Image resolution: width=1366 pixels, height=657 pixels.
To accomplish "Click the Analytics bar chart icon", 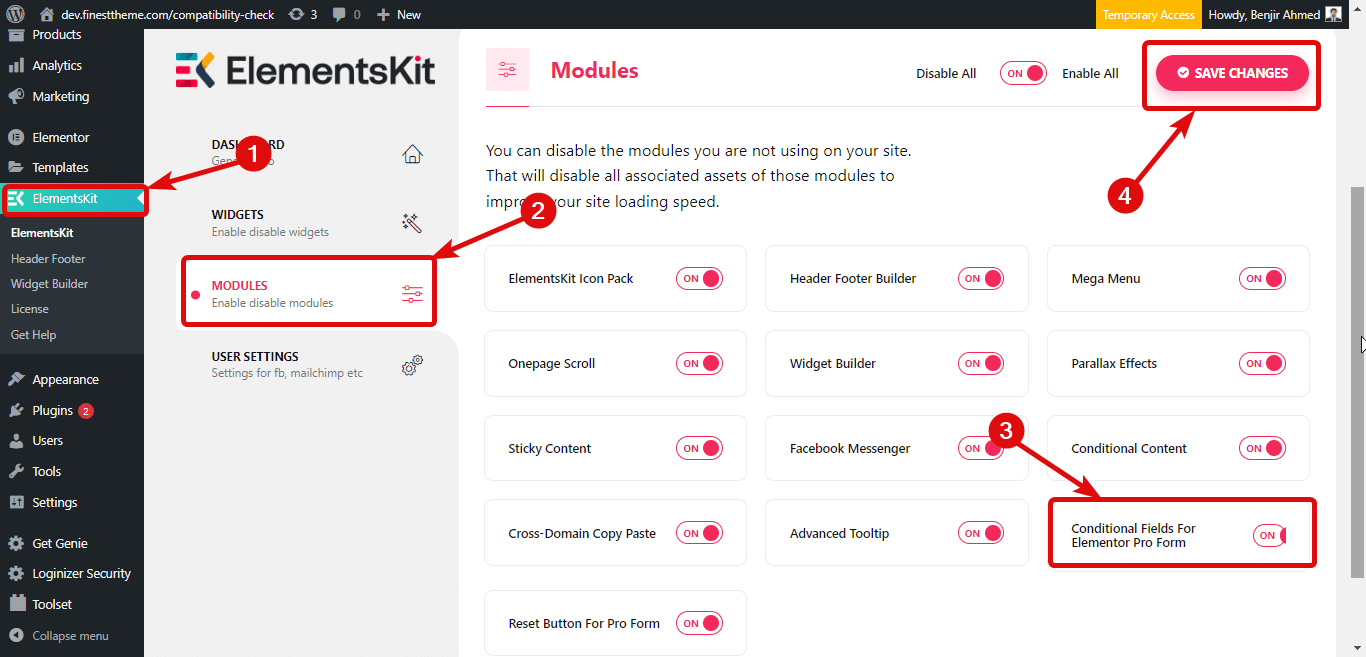I will coord(16,65).
